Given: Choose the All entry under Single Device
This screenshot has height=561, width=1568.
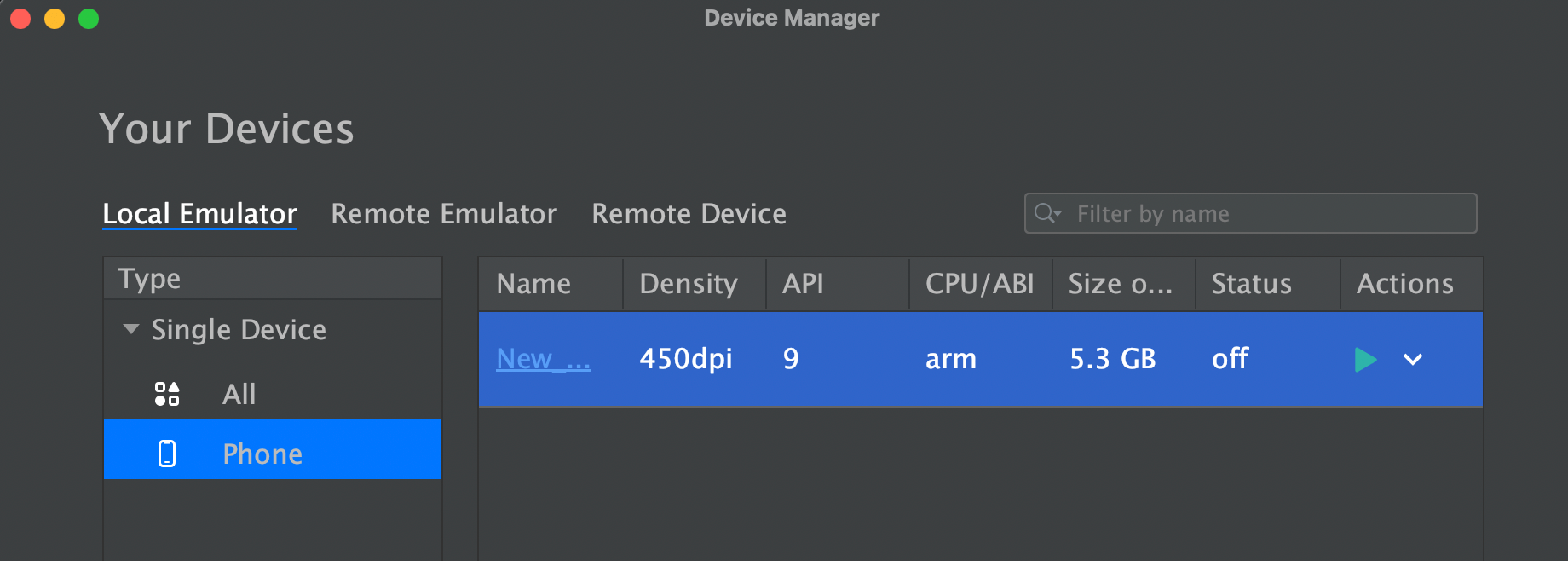Looking at the screenshot, I should pyautogui.click(x=239, y=394).
